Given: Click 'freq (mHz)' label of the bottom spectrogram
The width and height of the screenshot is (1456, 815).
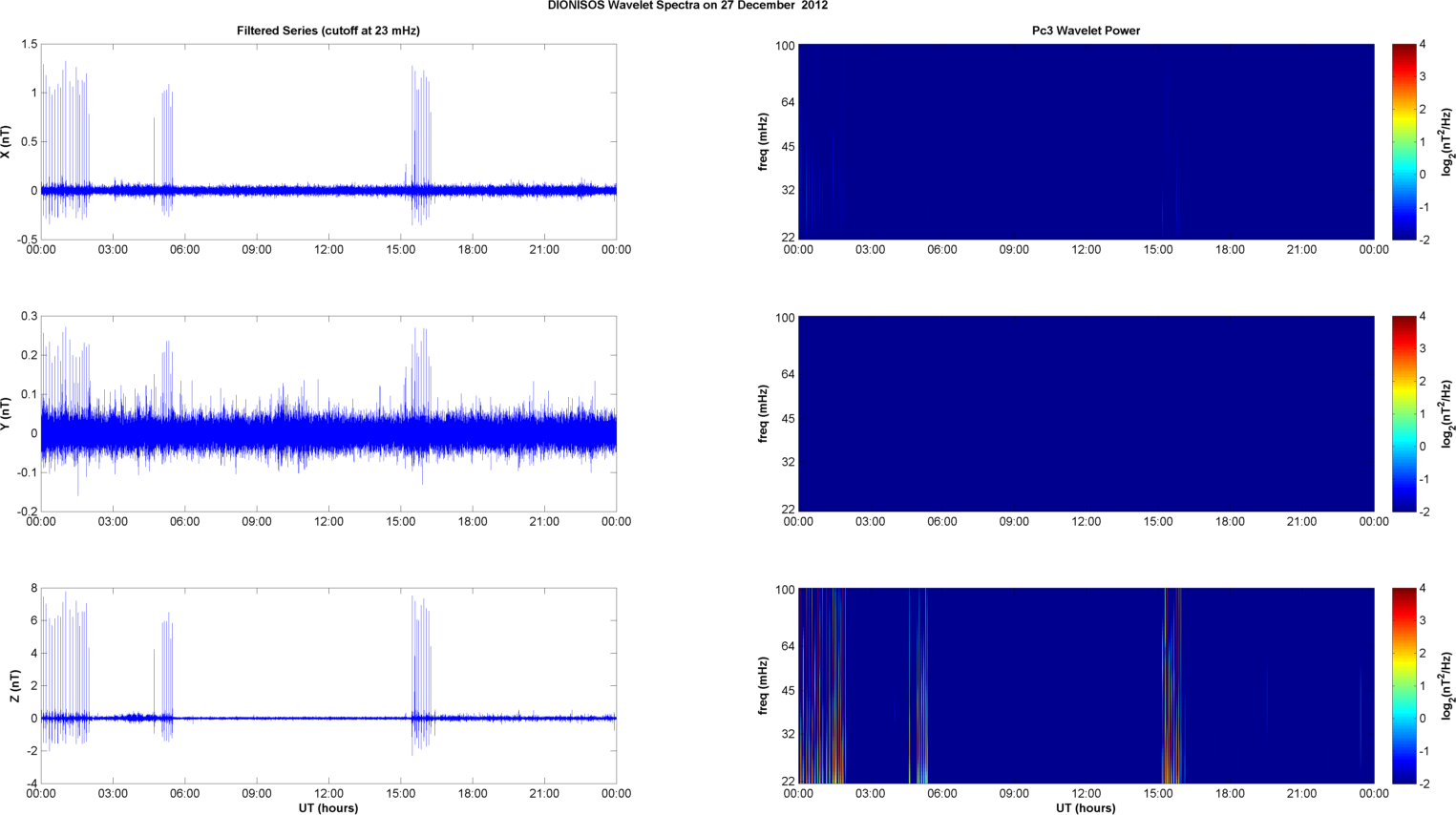Looking at the screenshot, I should coord(763,685).
